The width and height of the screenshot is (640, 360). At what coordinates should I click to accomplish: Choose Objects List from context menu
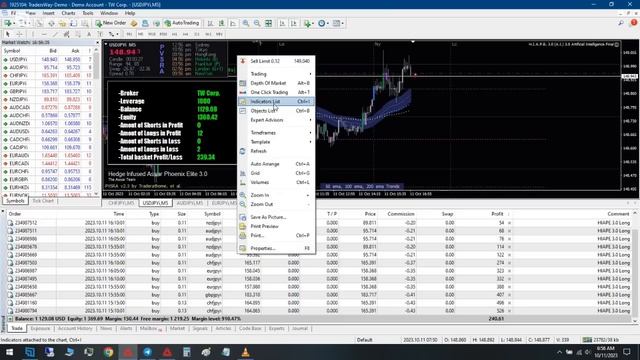click(x=276, y=111)
